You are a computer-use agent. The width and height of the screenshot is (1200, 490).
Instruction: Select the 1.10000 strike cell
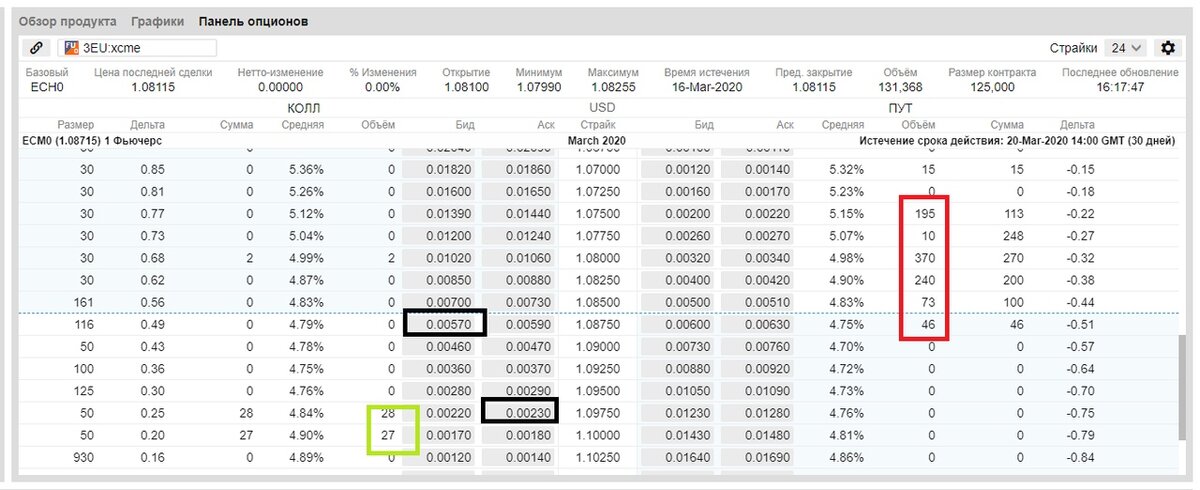pos(597,433)
